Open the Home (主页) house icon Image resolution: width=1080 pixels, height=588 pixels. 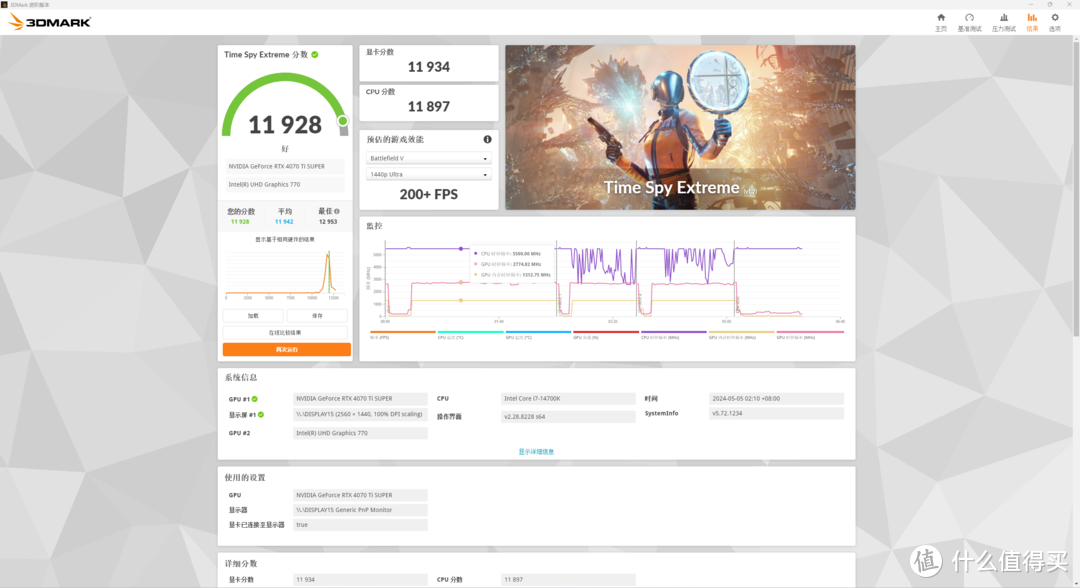click(941, 18)
